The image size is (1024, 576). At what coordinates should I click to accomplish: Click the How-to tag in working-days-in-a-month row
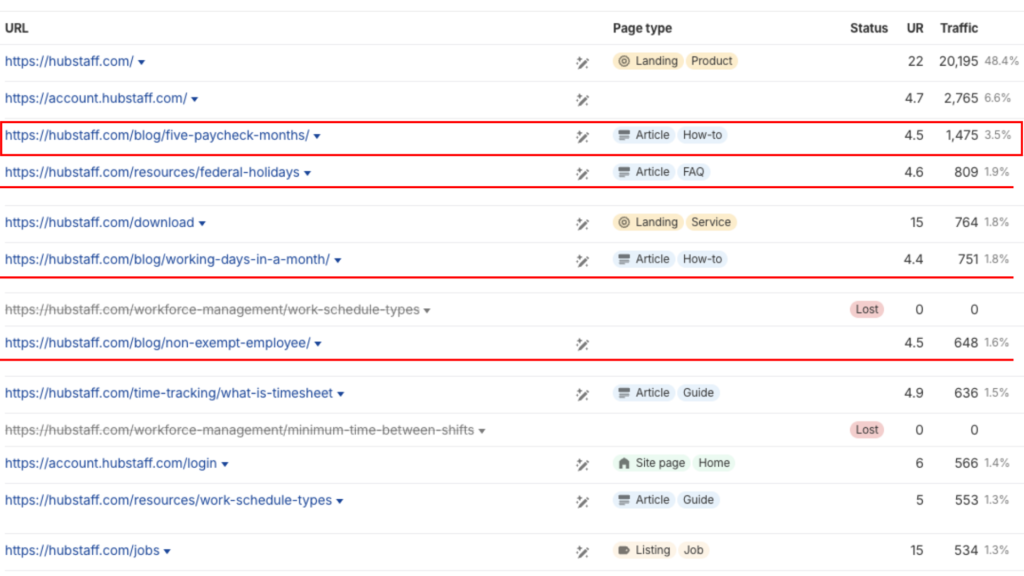point(702,259)
